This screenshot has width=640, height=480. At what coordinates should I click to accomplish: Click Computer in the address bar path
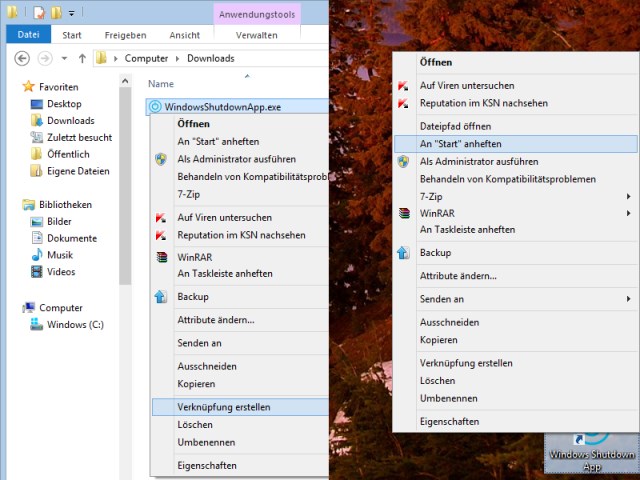146,58
